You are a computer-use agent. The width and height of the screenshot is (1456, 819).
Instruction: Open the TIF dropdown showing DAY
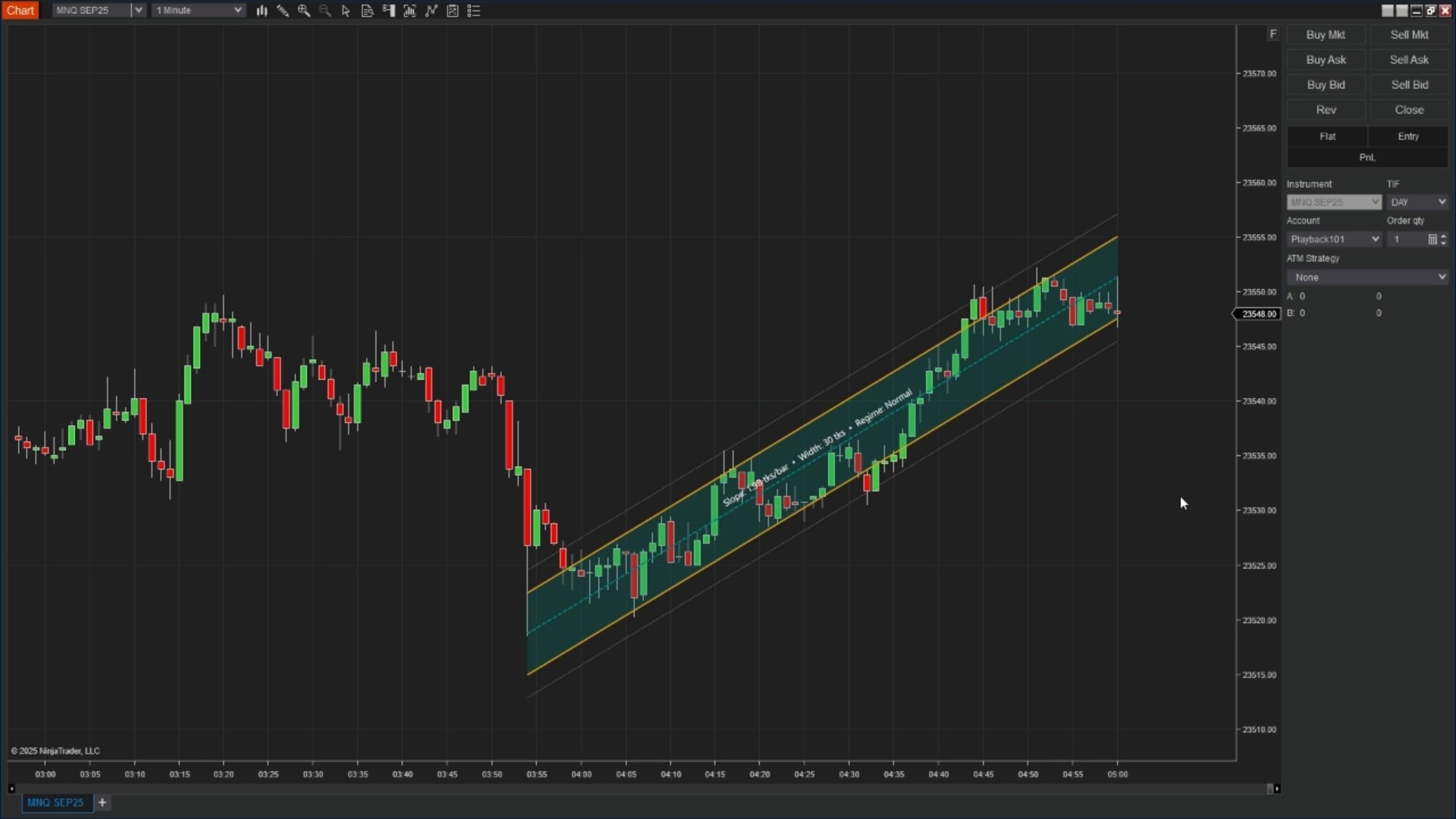(1417, 202)
